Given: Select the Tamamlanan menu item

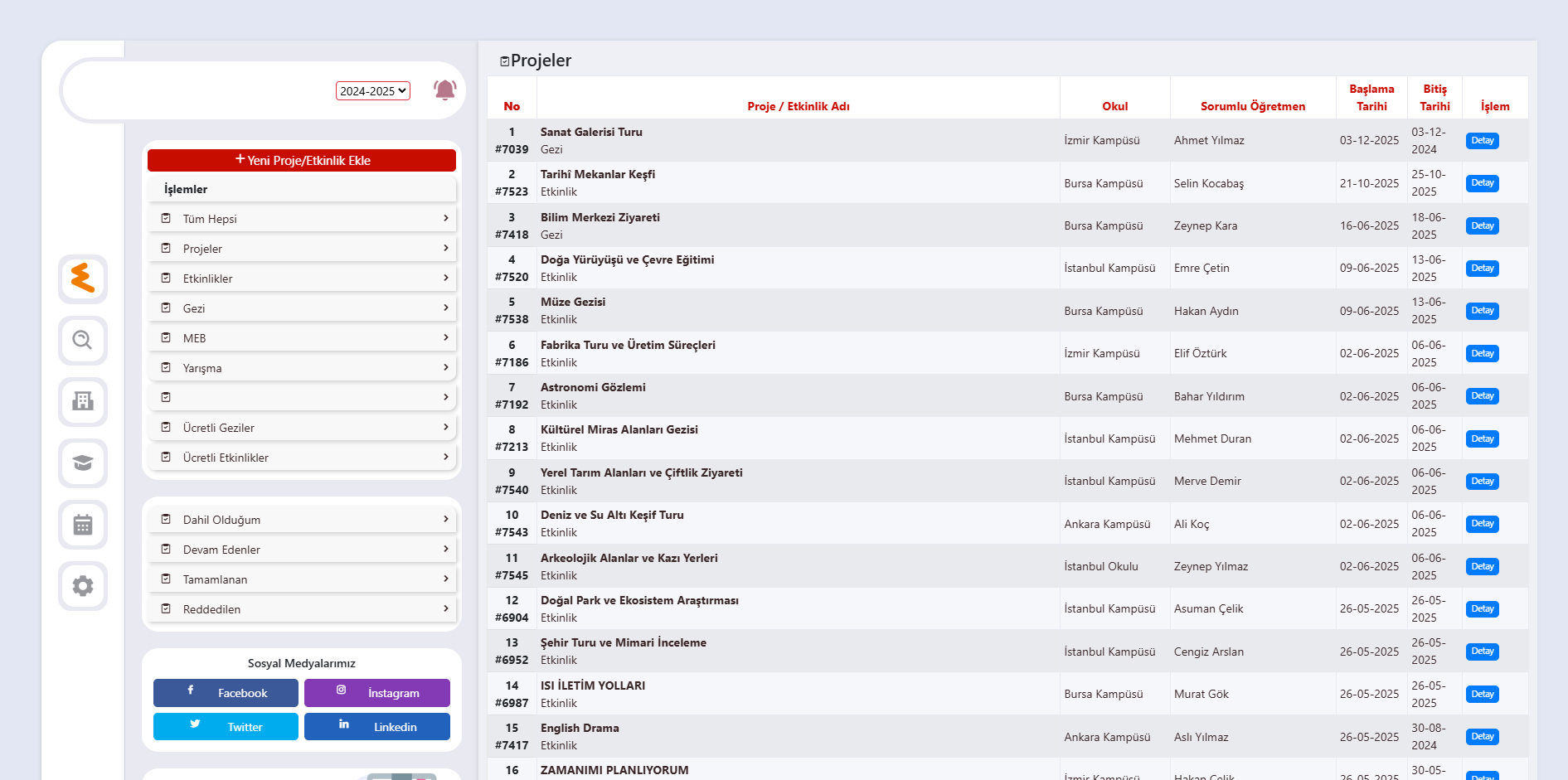Looking at the screenshot, I should (x=303, y=579).
